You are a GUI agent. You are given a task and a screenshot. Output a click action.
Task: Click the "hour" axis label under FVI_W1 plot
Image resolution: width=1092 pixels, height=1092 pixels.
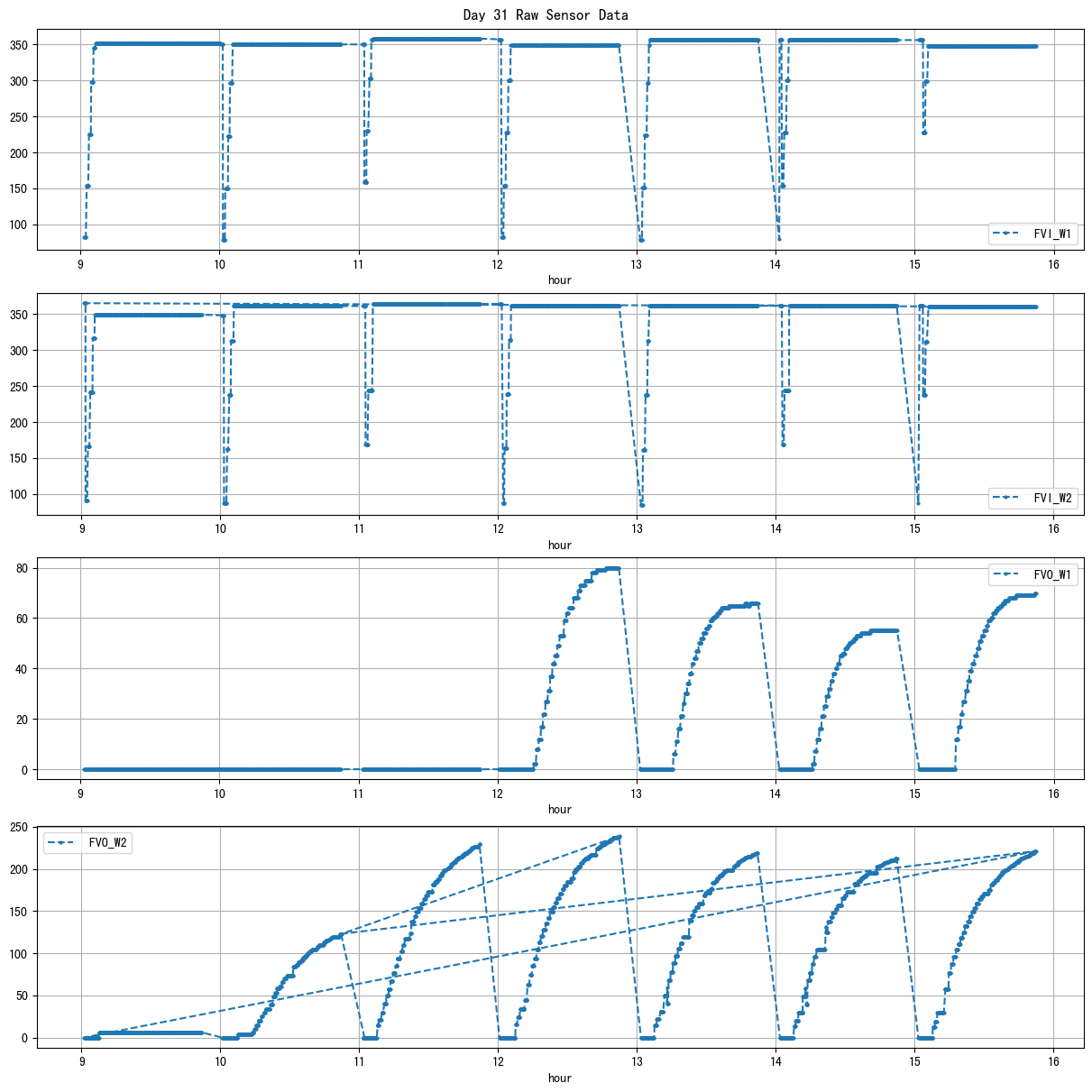click(x=560, y=280)
